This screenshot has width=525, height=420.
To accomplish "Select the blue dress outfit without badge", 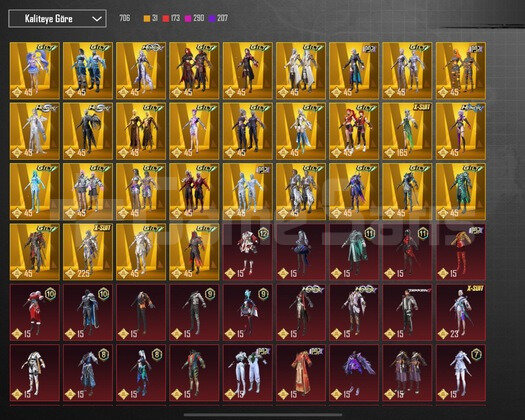I will coord(301,252).
